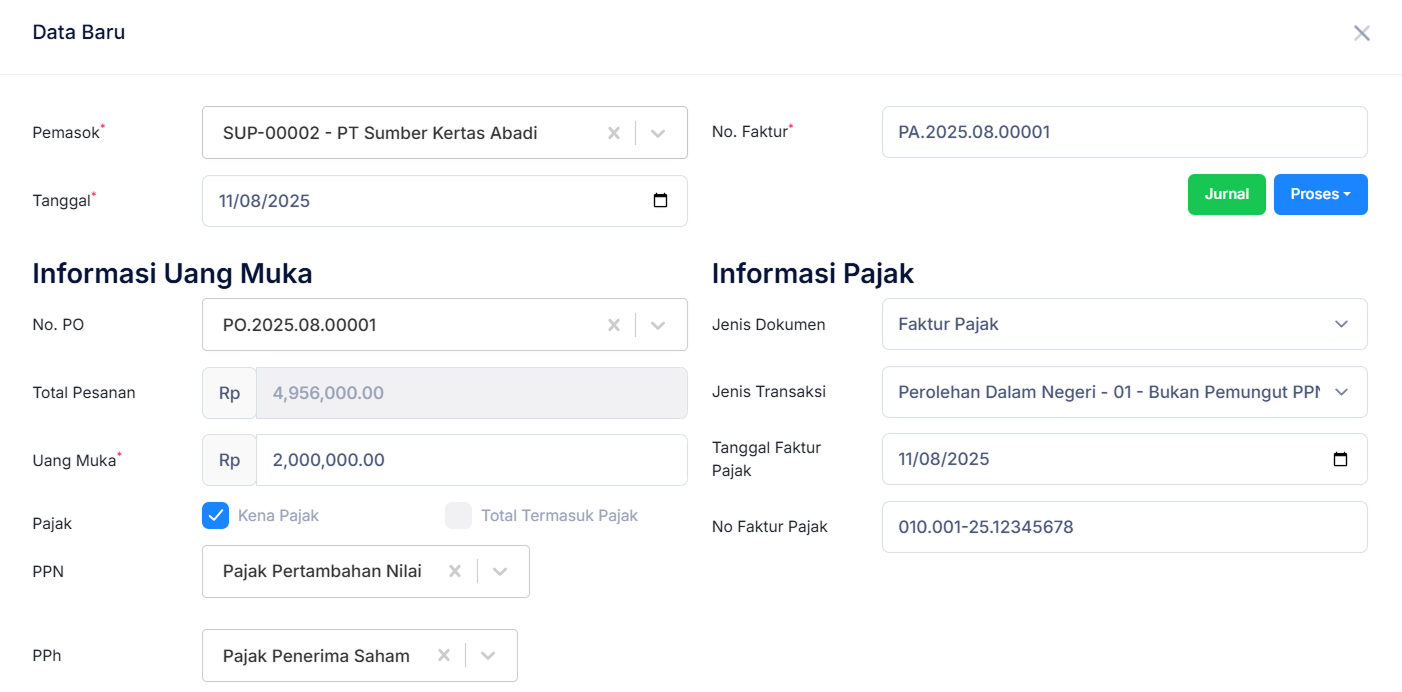This screenshot has height=692, width=1402.
Task: Click the No Faktur Pajak field
Action: (1124, 527)
